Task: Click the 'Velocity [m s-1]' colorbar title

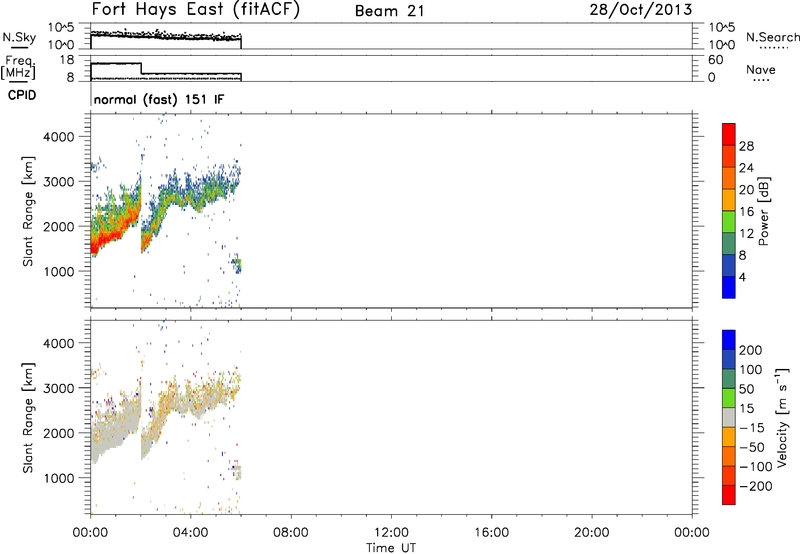Action: pyautogui.click(x=782, y=418)
